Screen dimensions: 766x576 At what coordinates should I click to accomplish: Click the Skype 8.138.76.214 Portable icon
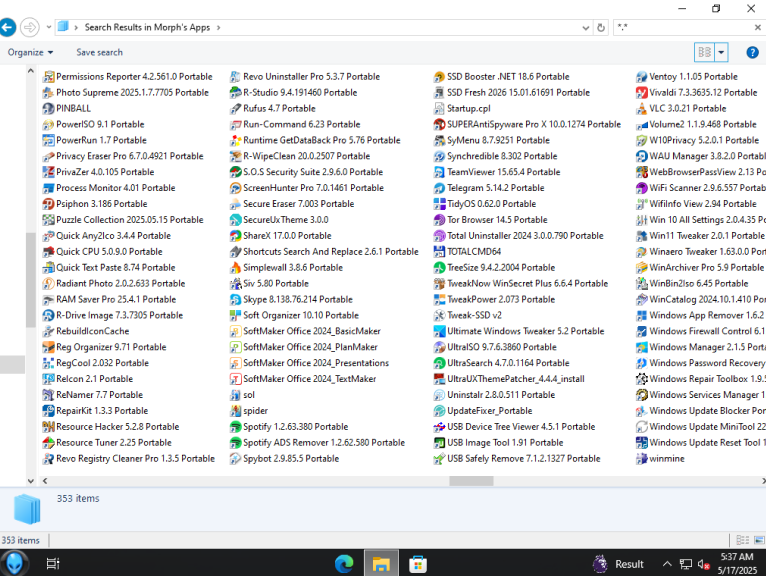click(235, 299)
